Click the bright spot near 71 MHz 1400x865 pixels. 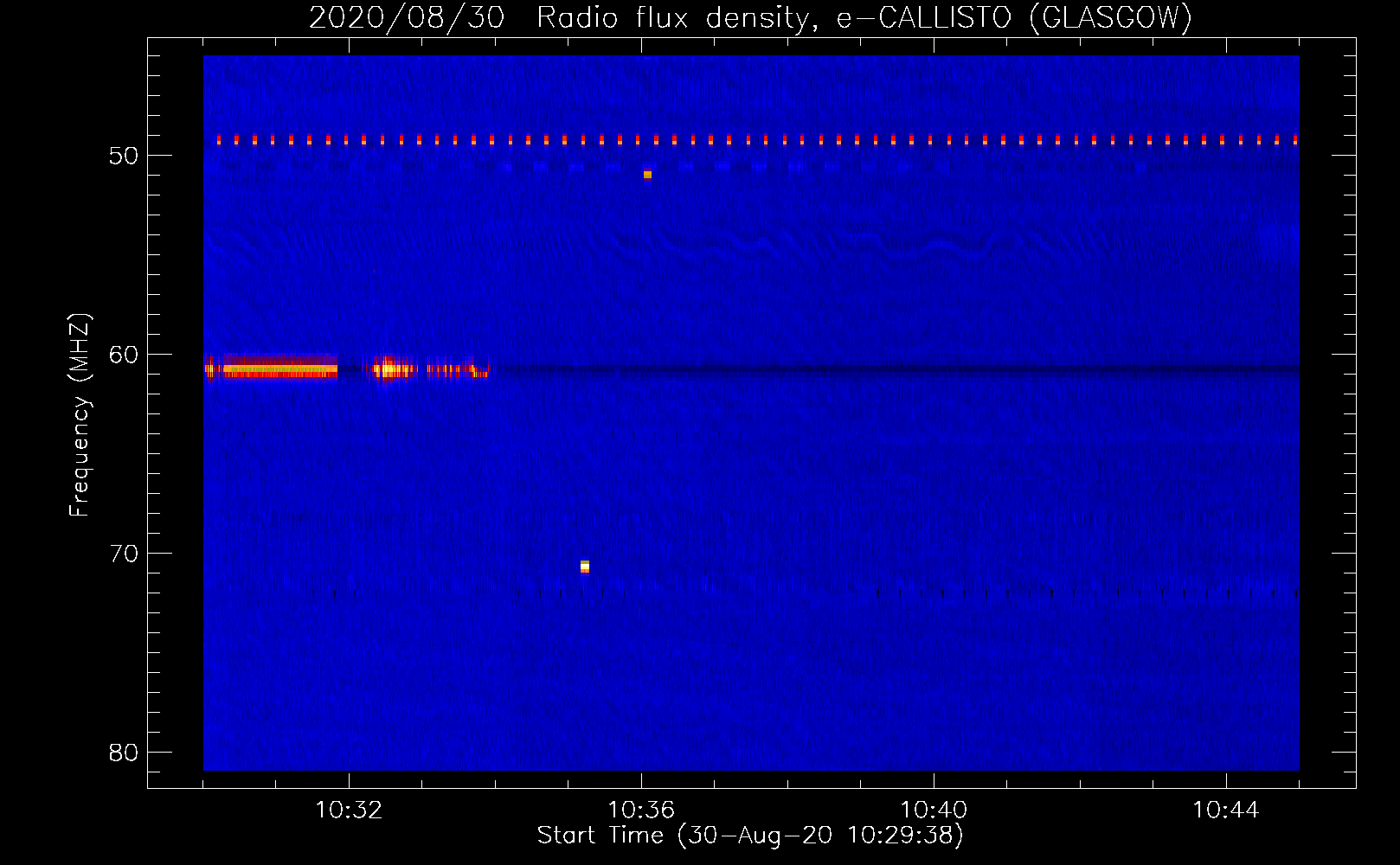(x=585, y=567)
